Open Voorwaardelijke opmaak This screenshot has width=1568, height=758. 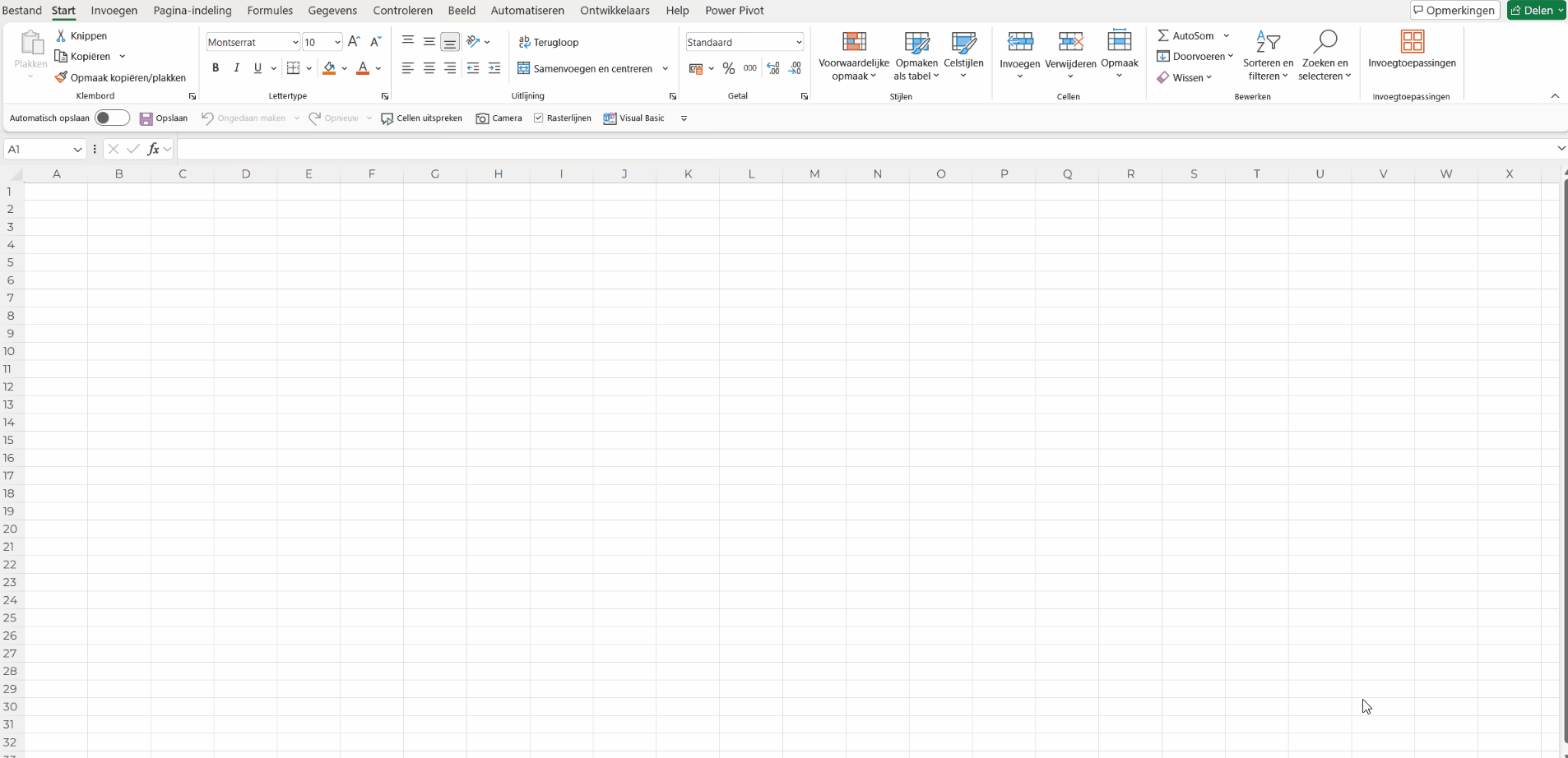coord(854,56)
